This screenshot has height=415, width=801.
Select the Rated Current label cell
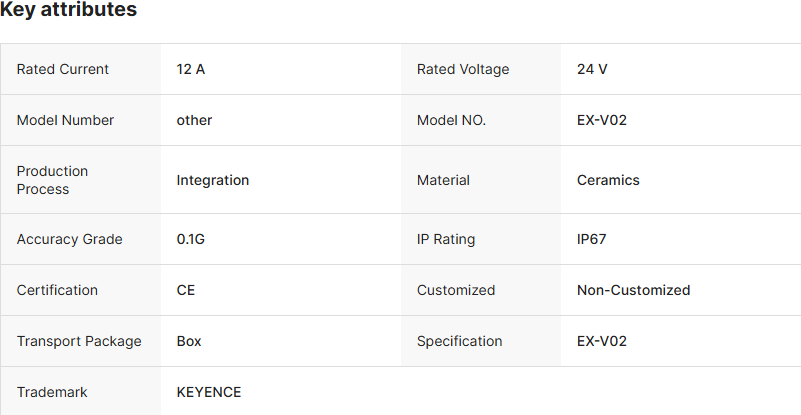(x=63, y=69)
